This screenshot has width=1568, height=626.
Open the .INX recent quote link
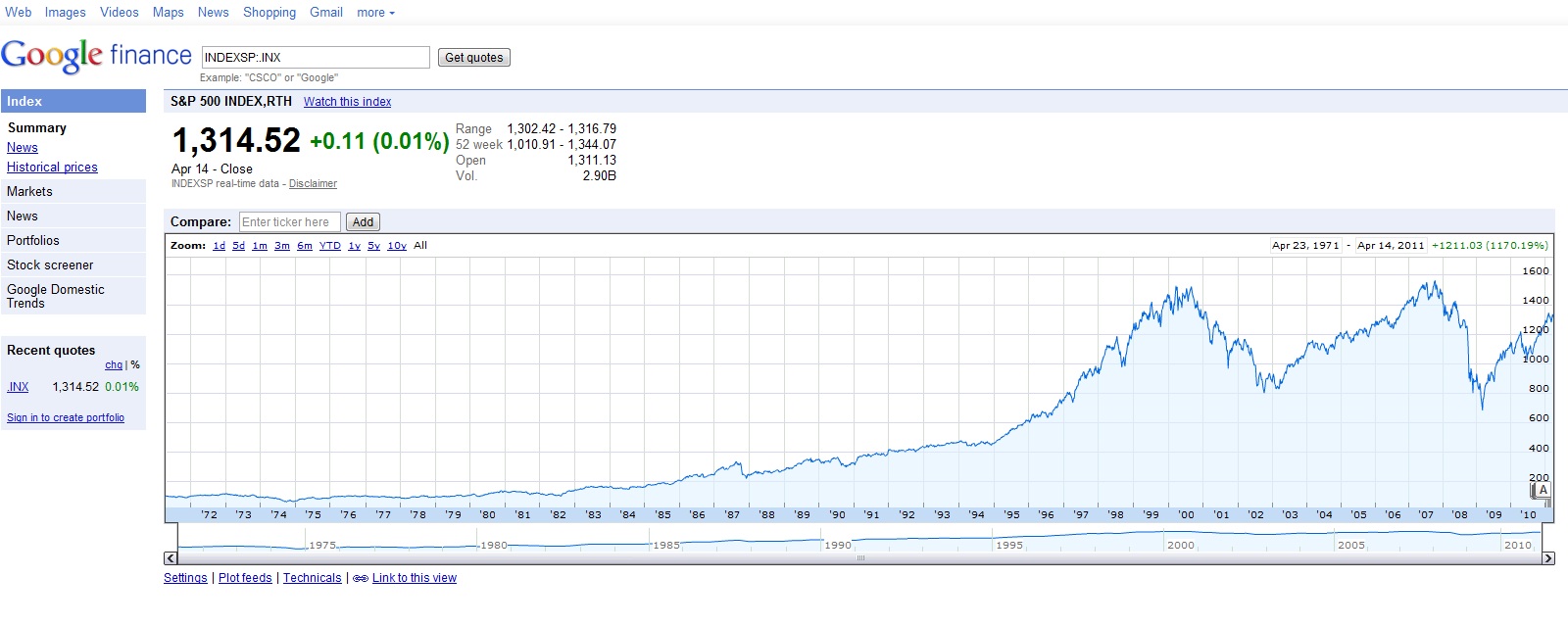18,387
